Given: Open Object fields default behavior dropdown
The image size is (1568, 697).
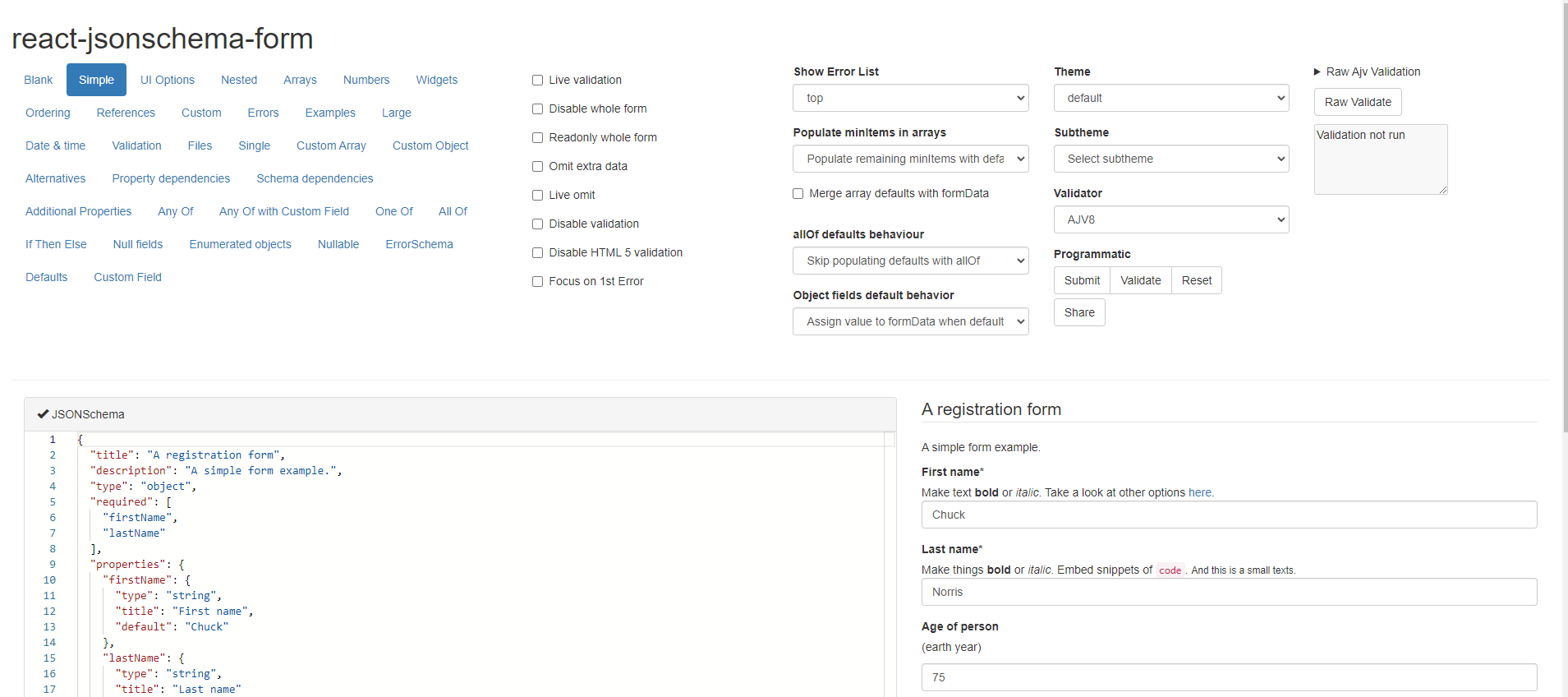Looking at the screenshot, I should [910, 321].
